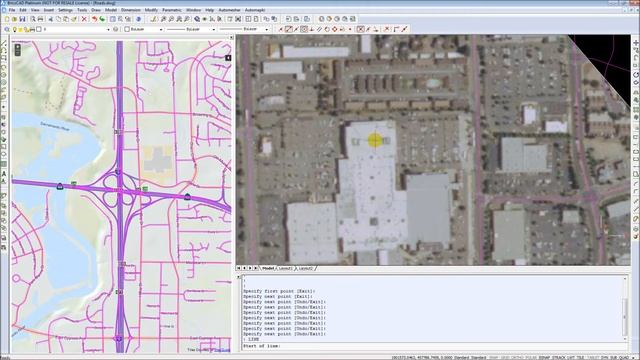The height and width of the screenshot is (360, 640).
Task: Click the Print icon
Action: [x=40, y=19]
